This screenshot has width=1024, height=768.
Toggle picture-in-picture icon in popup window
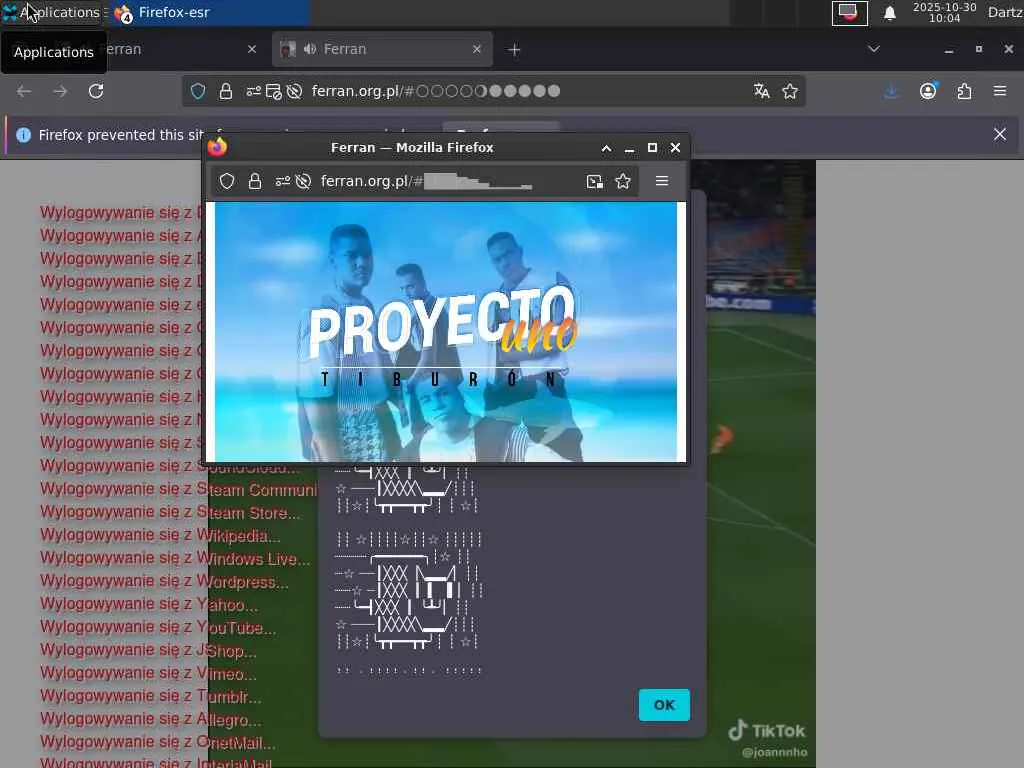click(594, 182)
